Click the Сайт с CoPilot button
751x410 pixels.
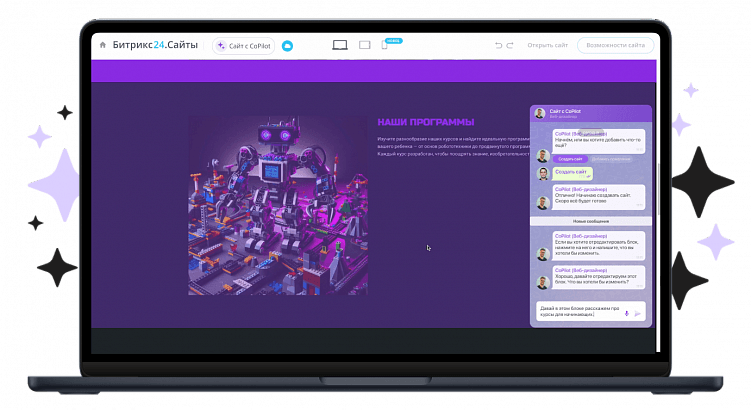coord(244,46)
